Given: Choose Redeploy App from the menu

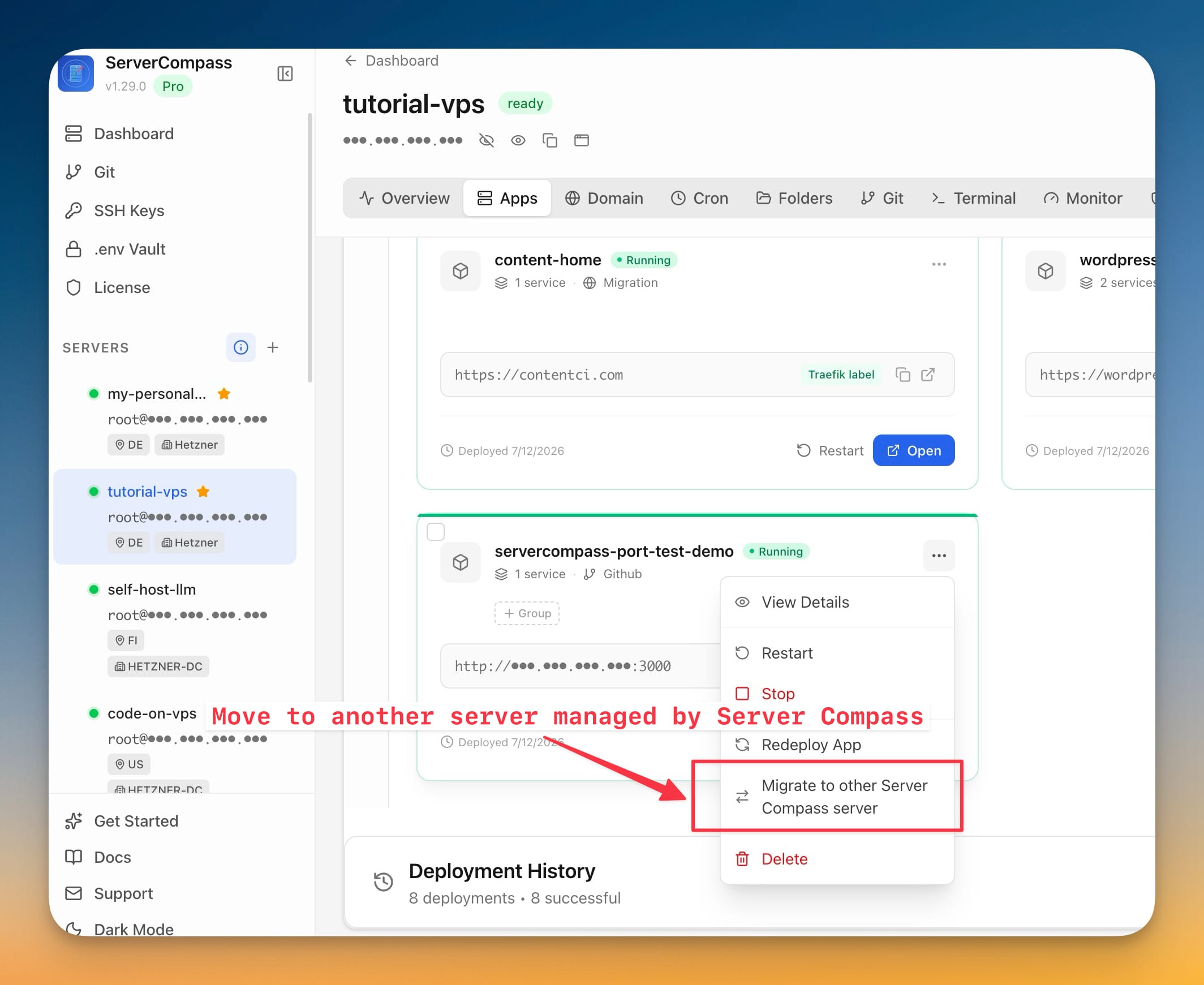Looking at the screenshot, I should click(x=837, y=745).
